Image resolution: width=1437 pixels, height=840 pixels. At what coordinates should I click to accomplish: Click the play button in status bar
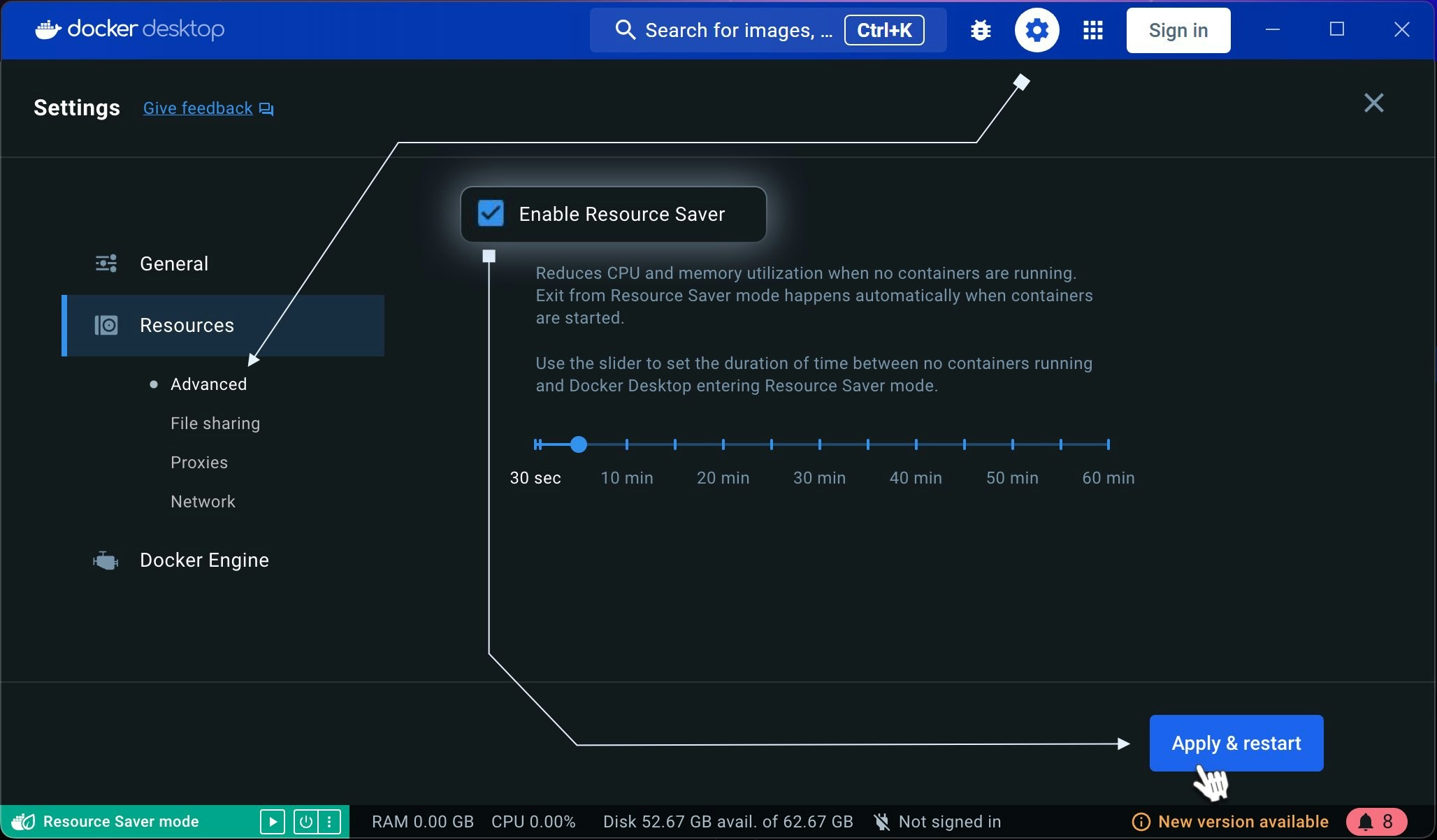[x=272, y=821]
